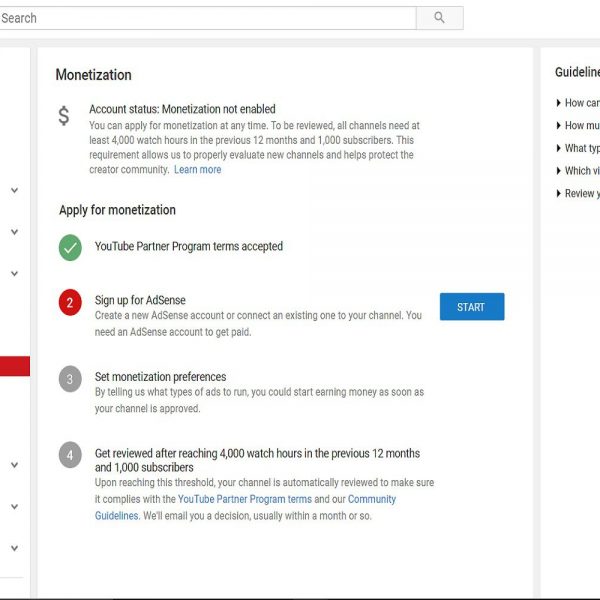The image size is (600, 600).
Task: Click the green checkmark terms accepted icon
Action: pyautogui.click(x=70, y=248)
